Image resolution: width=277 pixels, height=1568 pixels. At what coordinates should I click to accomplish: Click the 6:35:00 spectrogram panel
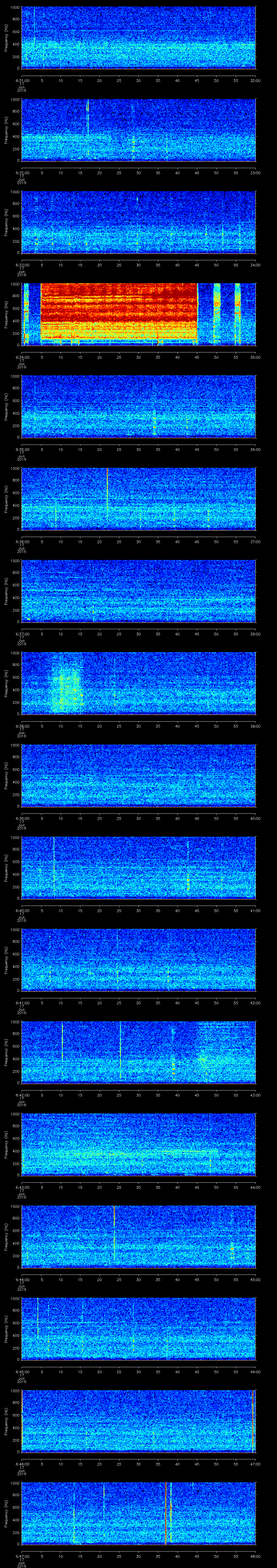tap(139, 407)
